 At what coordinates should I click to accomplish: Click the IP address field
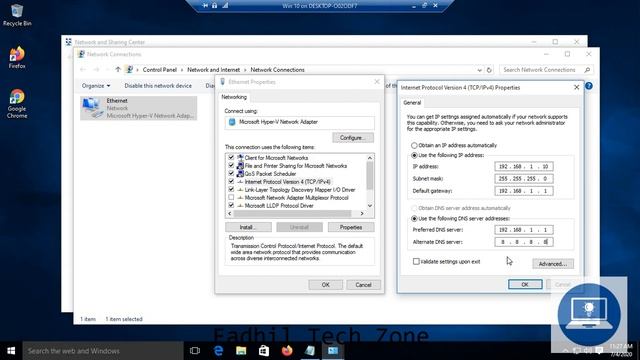click(524, 167)
